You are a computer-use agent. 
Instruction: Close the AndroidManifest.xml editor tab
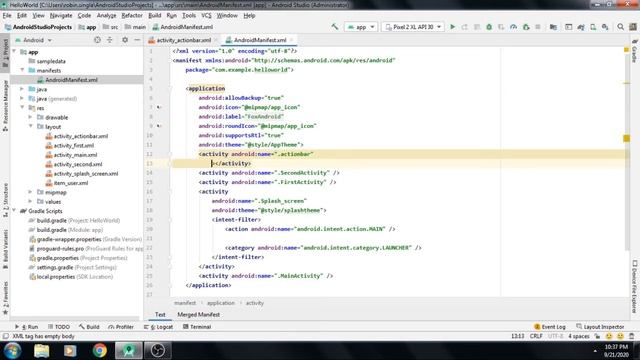[291, 40]
